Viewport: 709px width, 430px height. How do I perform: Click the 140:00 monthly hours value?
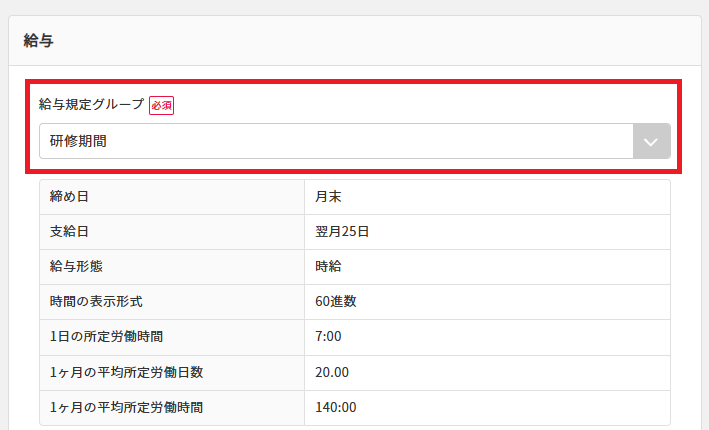335,407
